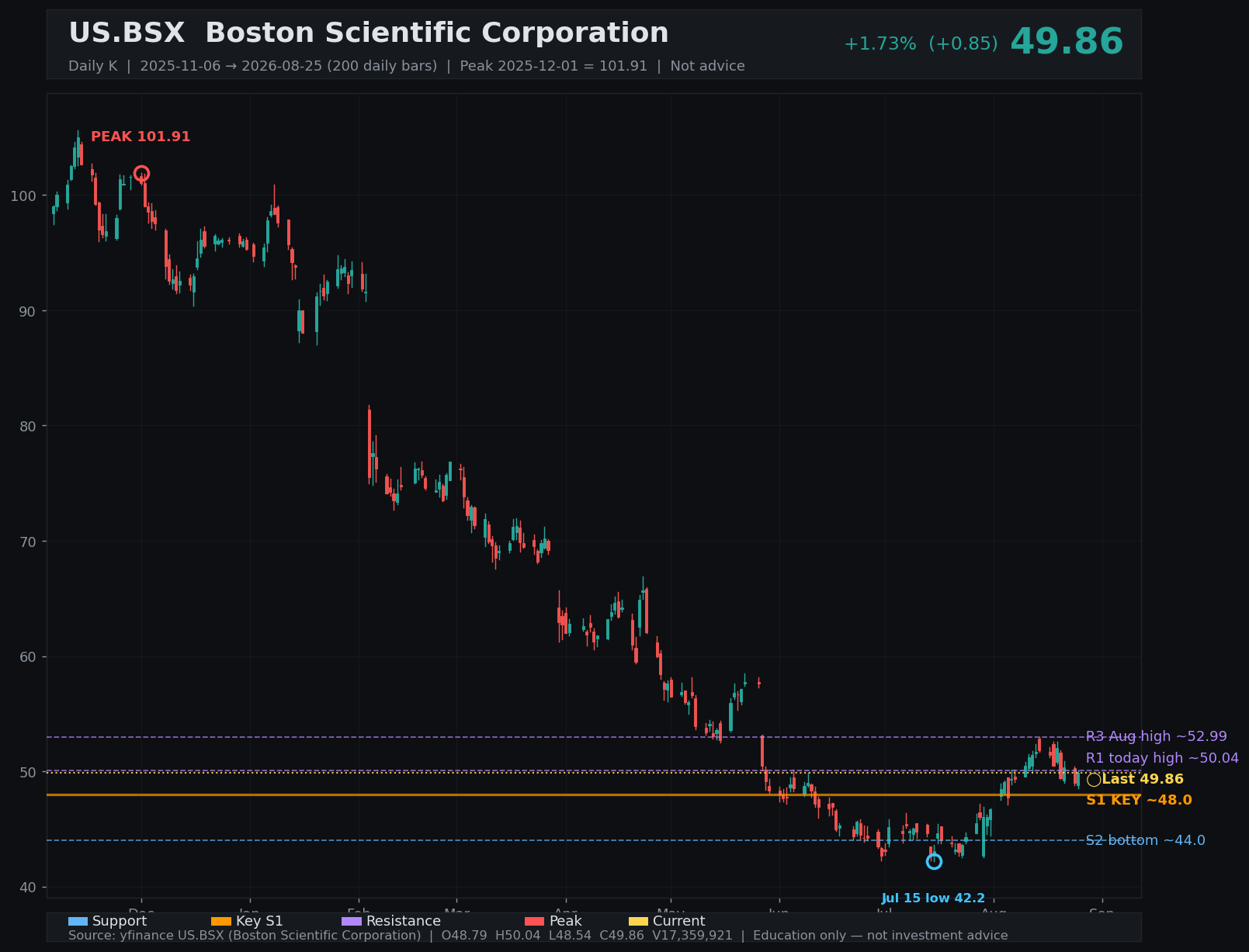Click the 'Source: yfinance' footer text

pos(538,936)
